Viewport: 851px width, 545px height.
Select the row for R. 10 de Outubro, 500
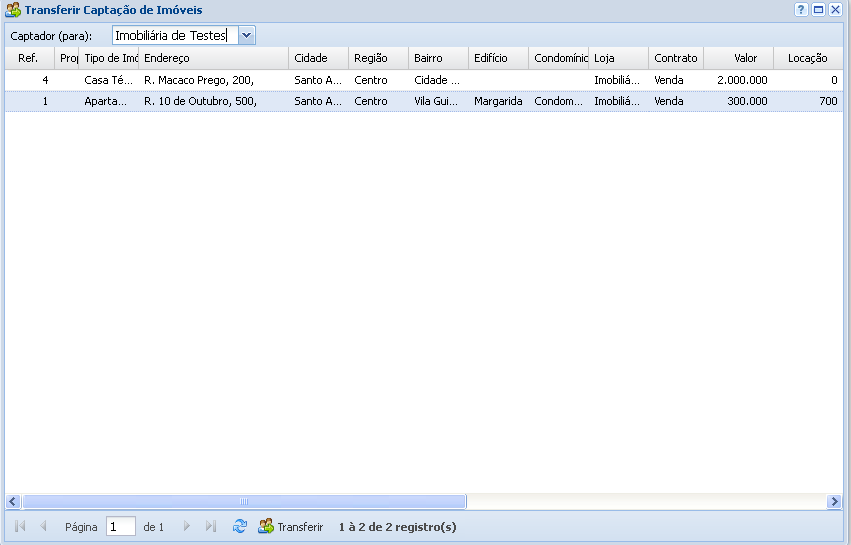click(x=200, y=101)
